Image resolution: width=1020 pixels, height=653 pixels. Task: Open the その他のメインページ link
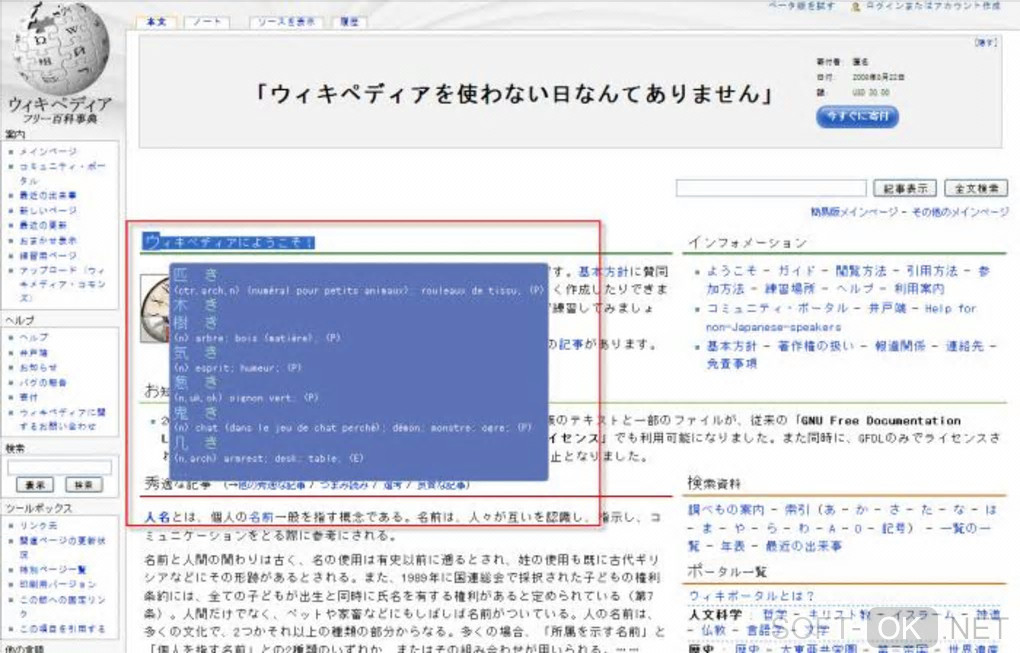tap(961, 212)
